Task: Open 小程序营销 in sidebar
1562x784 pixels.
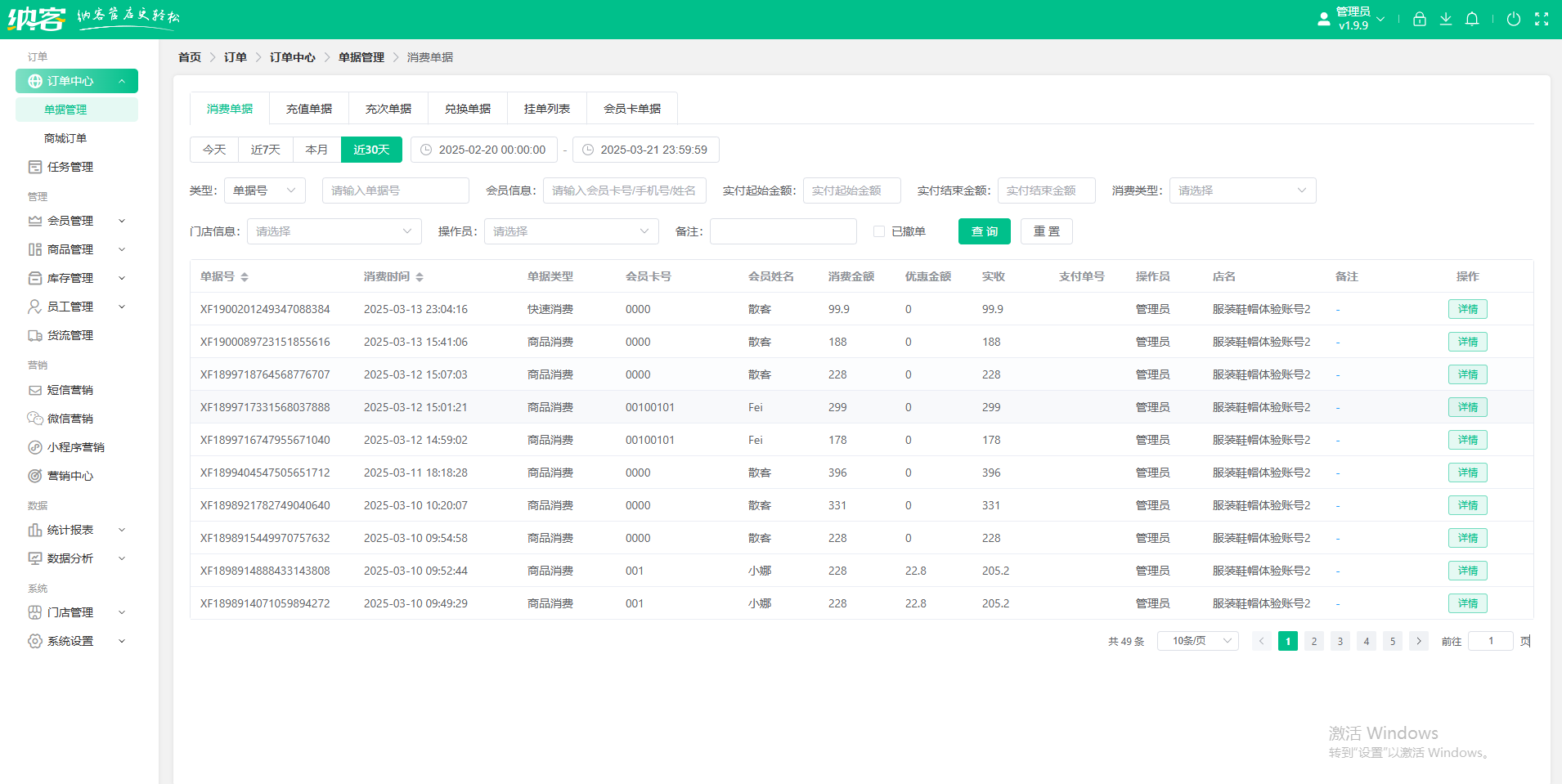Action: click(x=75, y=447)
